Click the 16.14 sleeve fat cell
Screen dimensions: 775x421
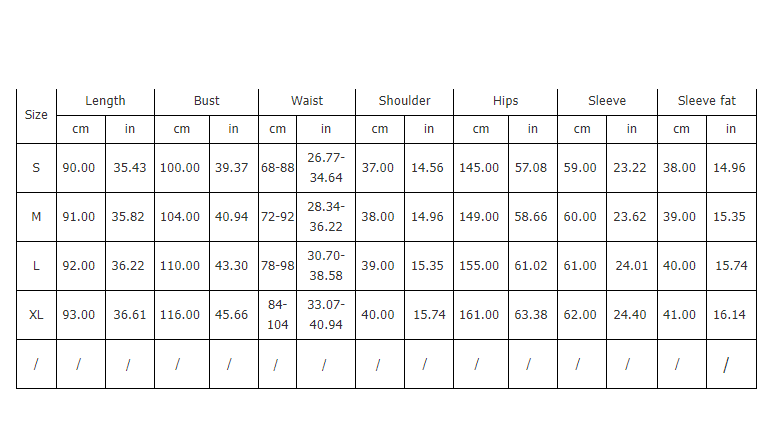point(730,315)
